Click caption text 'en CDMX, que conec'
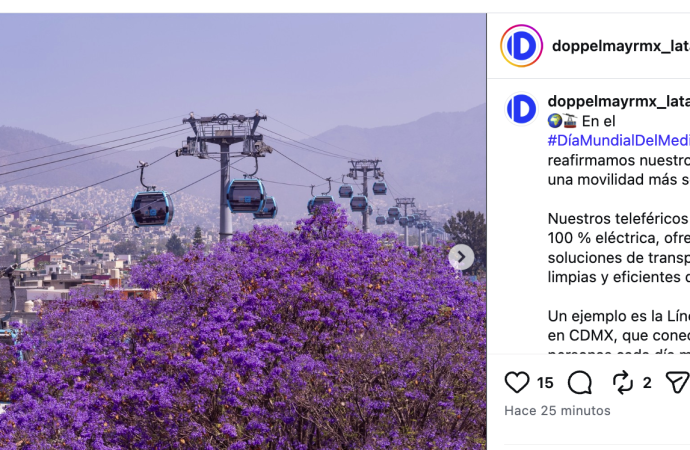 click(x=618, y=336)
